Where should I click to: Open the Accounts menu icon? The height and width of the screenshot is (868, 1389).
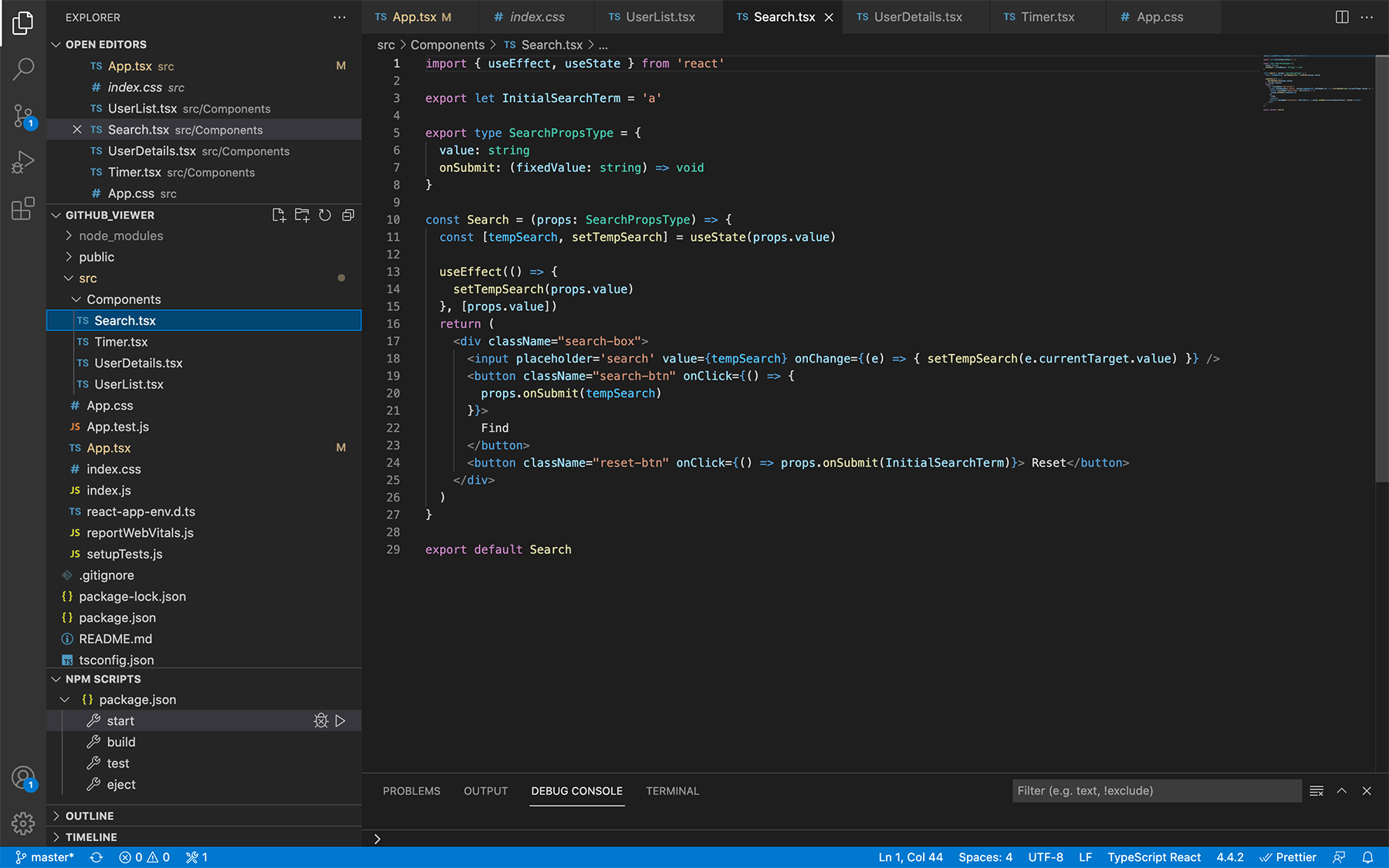pos(23,778)
